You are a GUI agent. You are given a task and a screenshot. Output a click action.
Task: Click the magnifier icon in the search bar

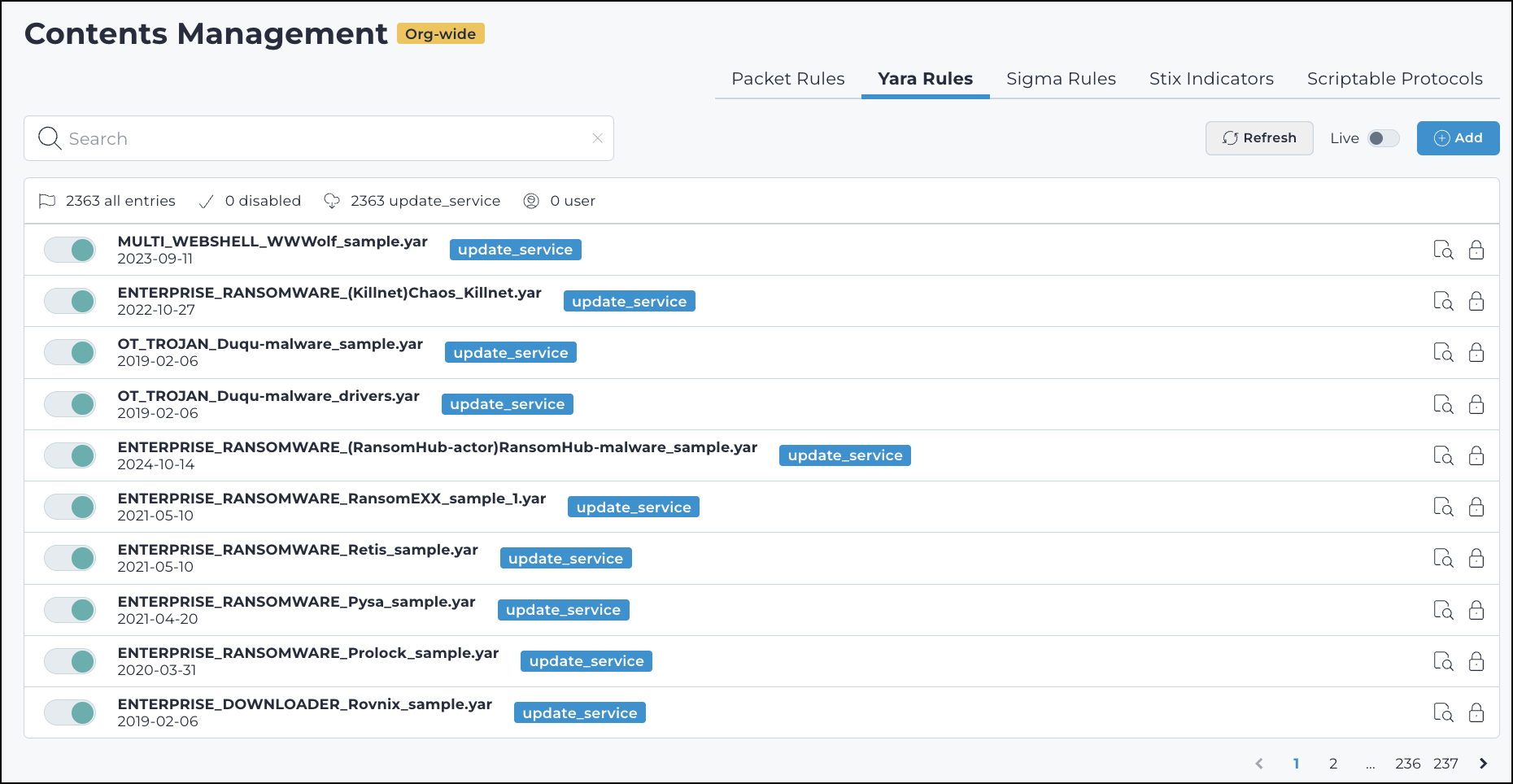pyautogui.click(x=49, y=138)
